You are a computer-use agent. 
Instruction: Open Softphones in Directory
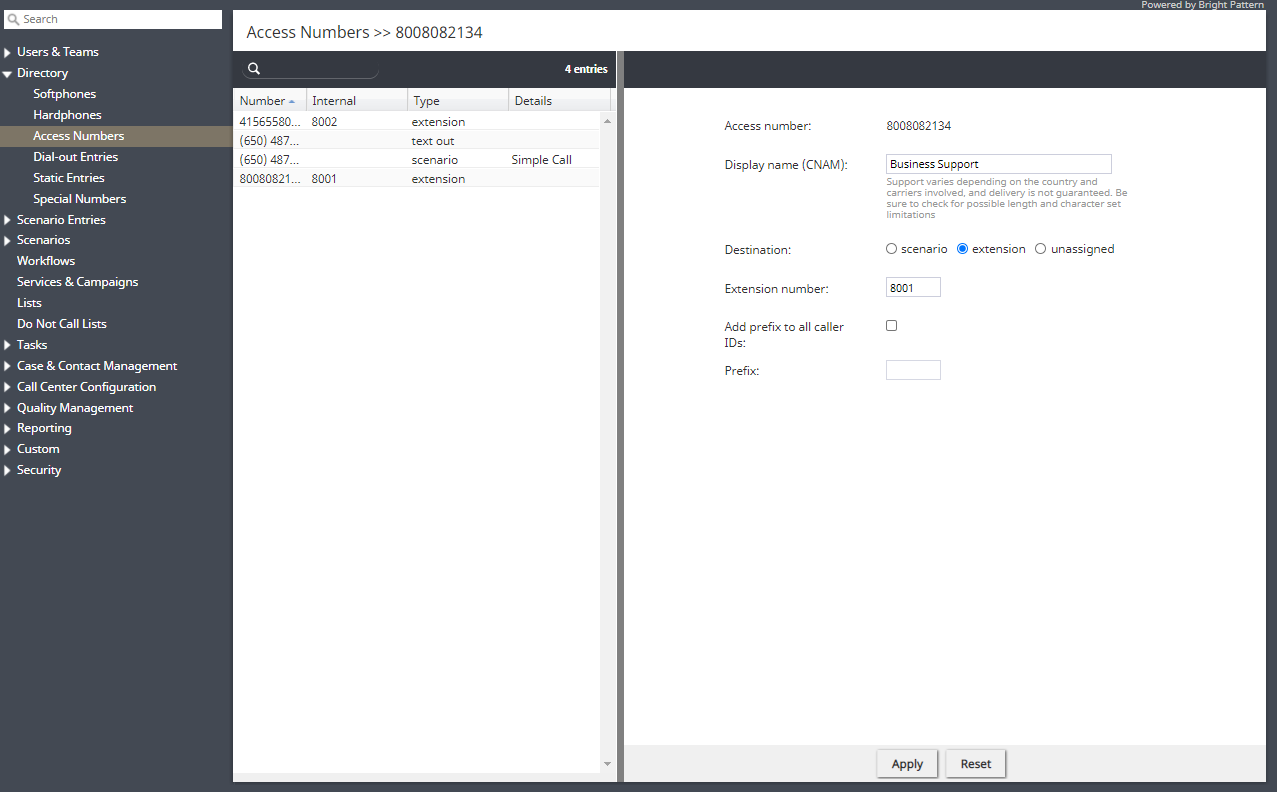point(65,94)
